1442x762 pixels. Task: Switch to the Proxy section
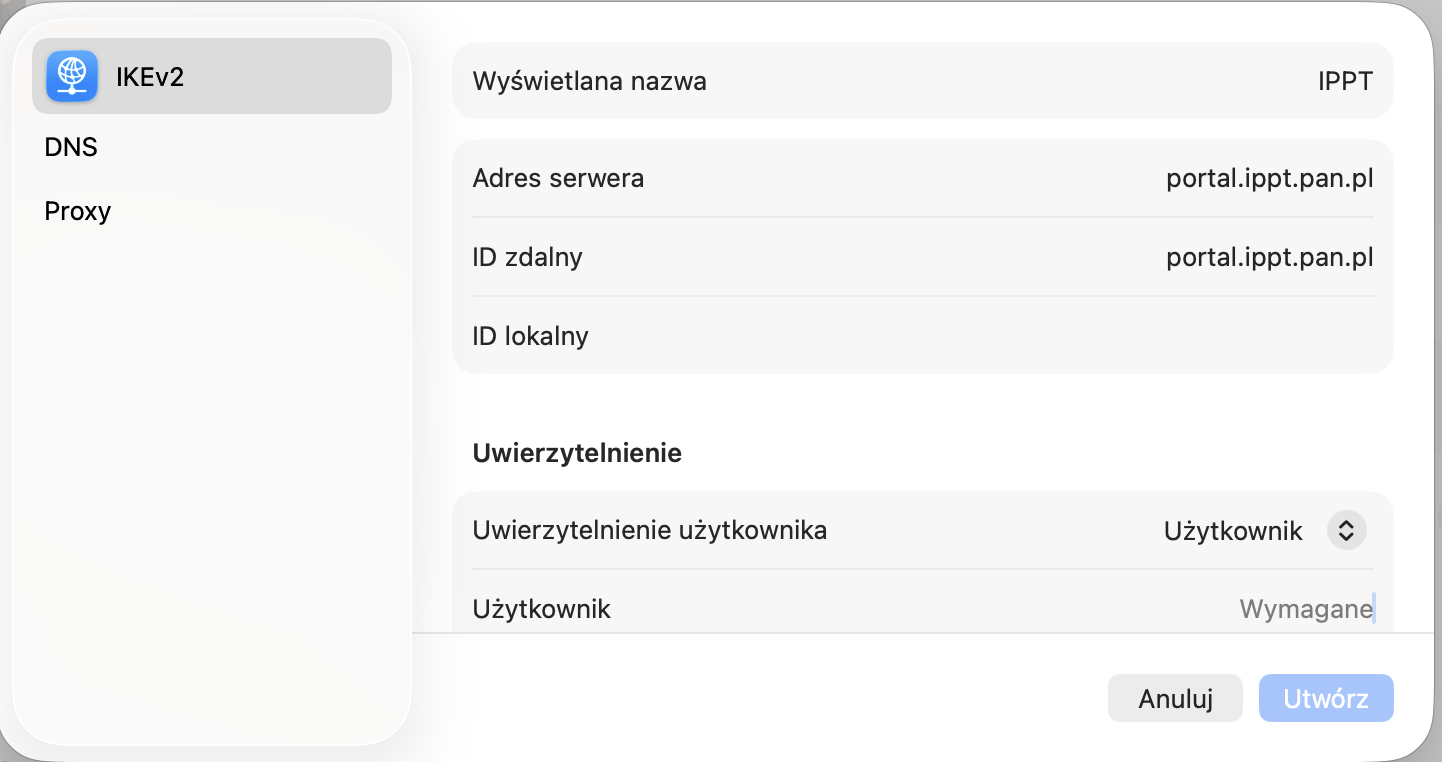pyautogui.click(x=78, y=211)
